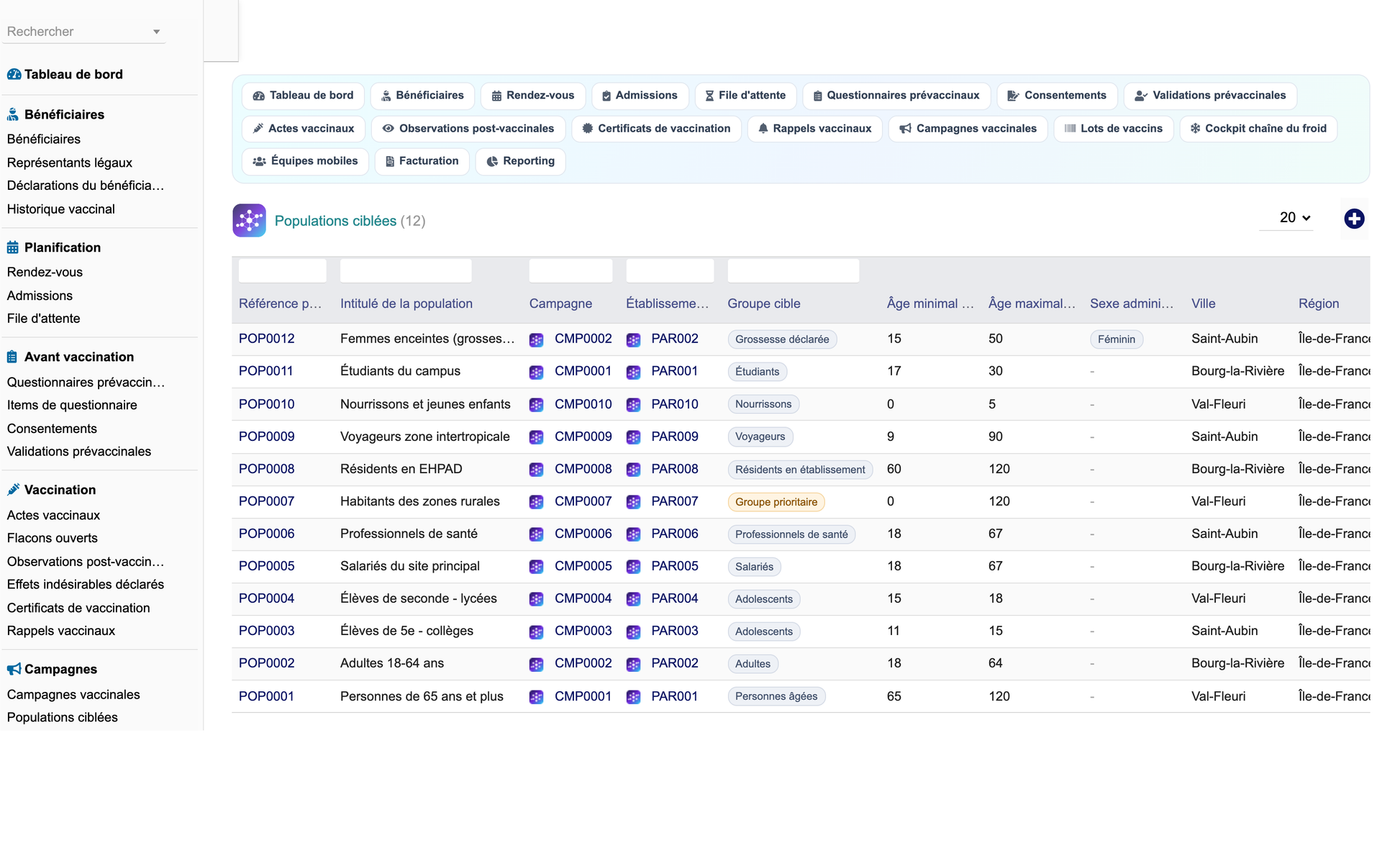The width and height of the screenshot is (1400, 866).
Task: Open the Certificats de vaccination tab
Action: (x=656, y=129)
